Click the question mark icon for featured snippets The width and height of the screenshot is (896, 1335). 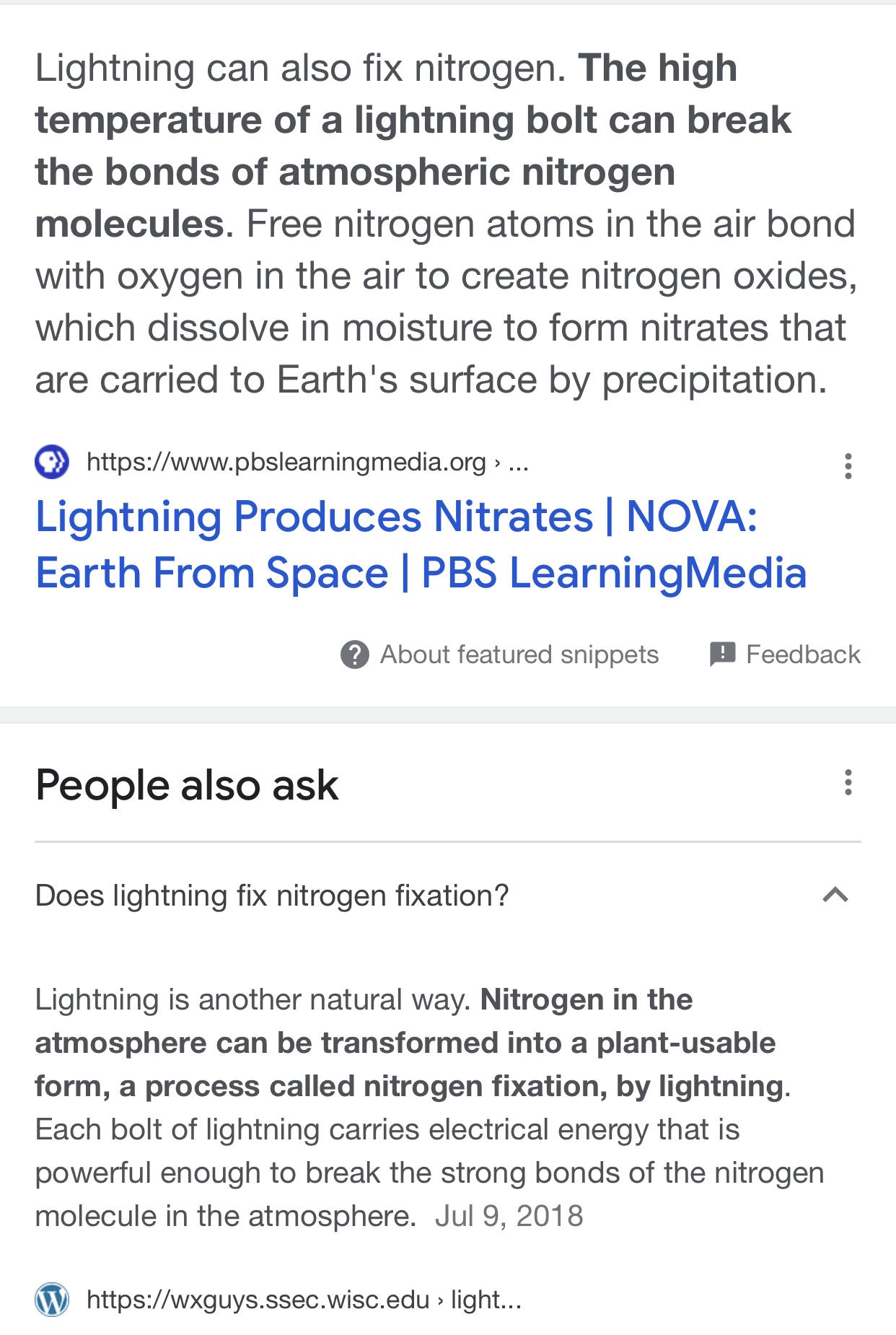pyautogui.click(x=355, y=655)
